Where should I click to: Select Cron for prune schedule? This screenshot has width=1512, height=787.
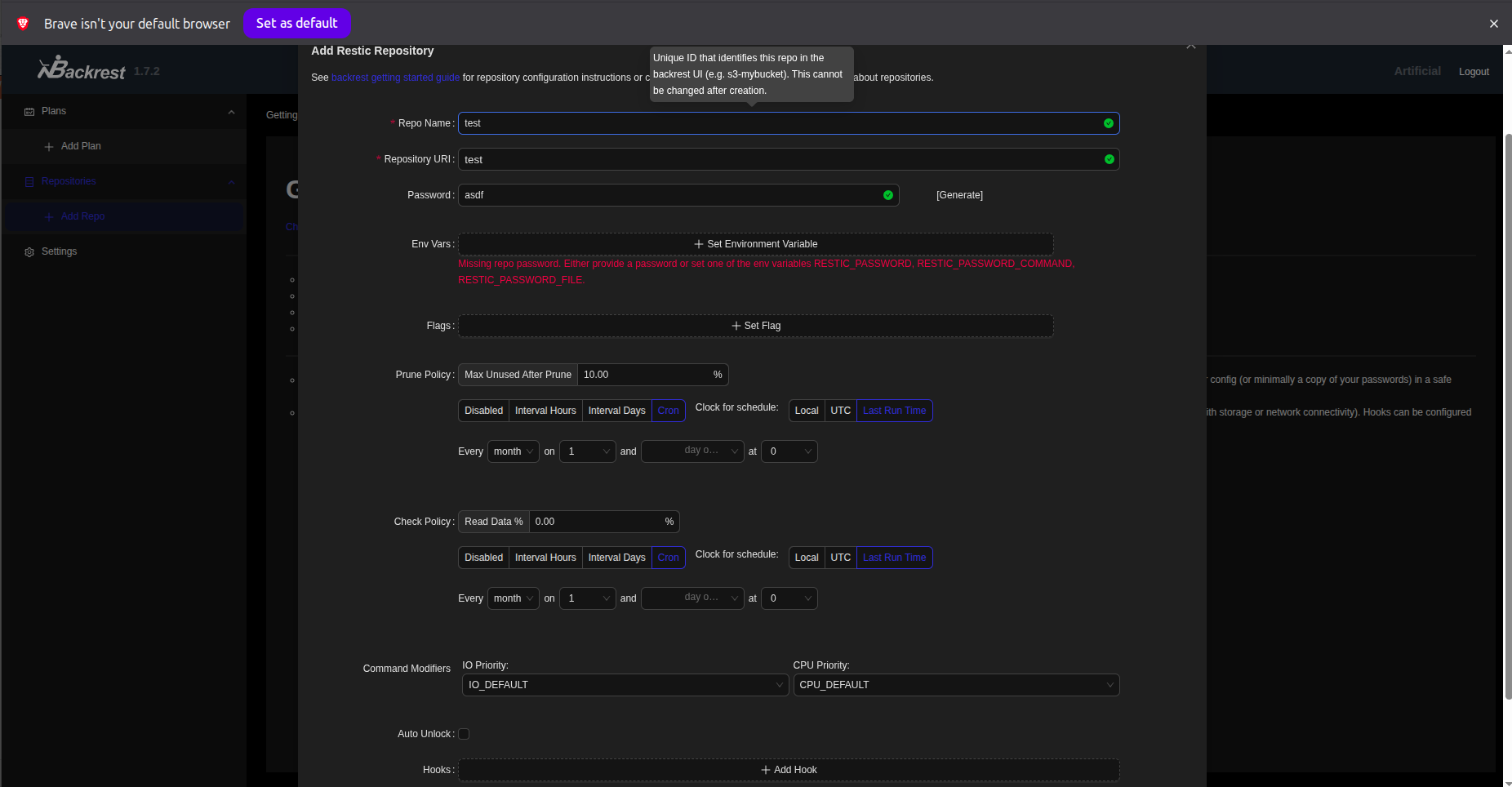click(669, 411)
